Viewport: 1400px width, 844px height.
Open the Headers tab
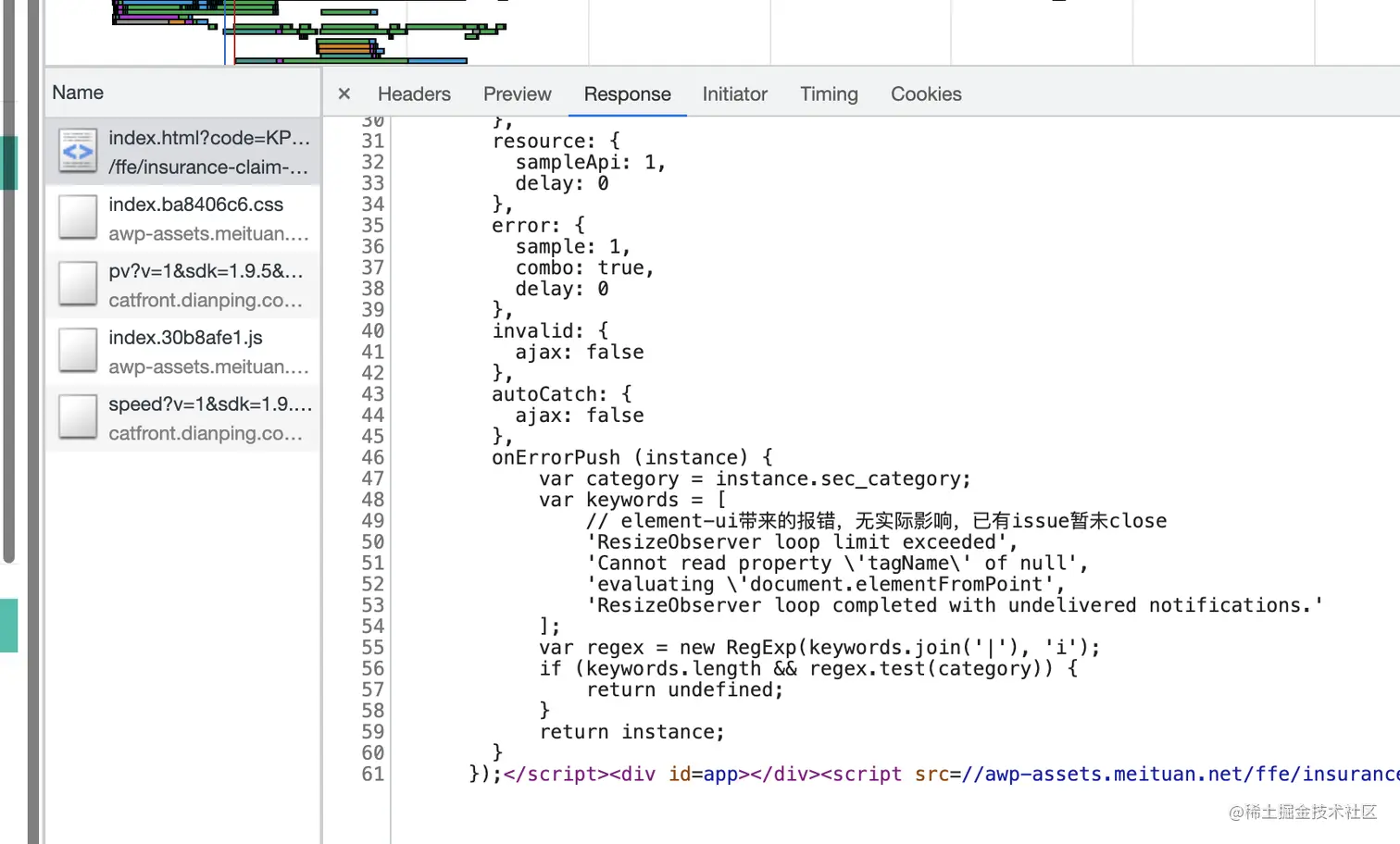[x=414, y=93]
